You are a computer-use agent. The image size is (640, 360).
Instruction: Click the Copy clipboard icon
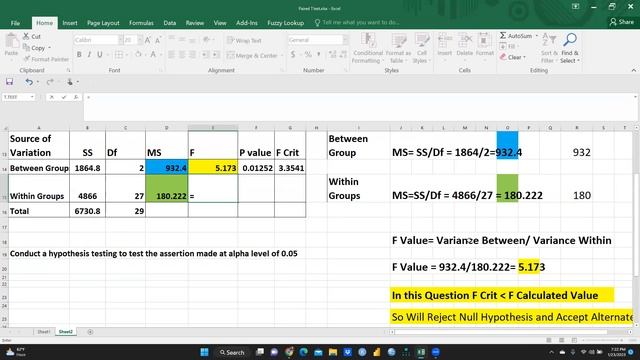click(x=26, y=48)
